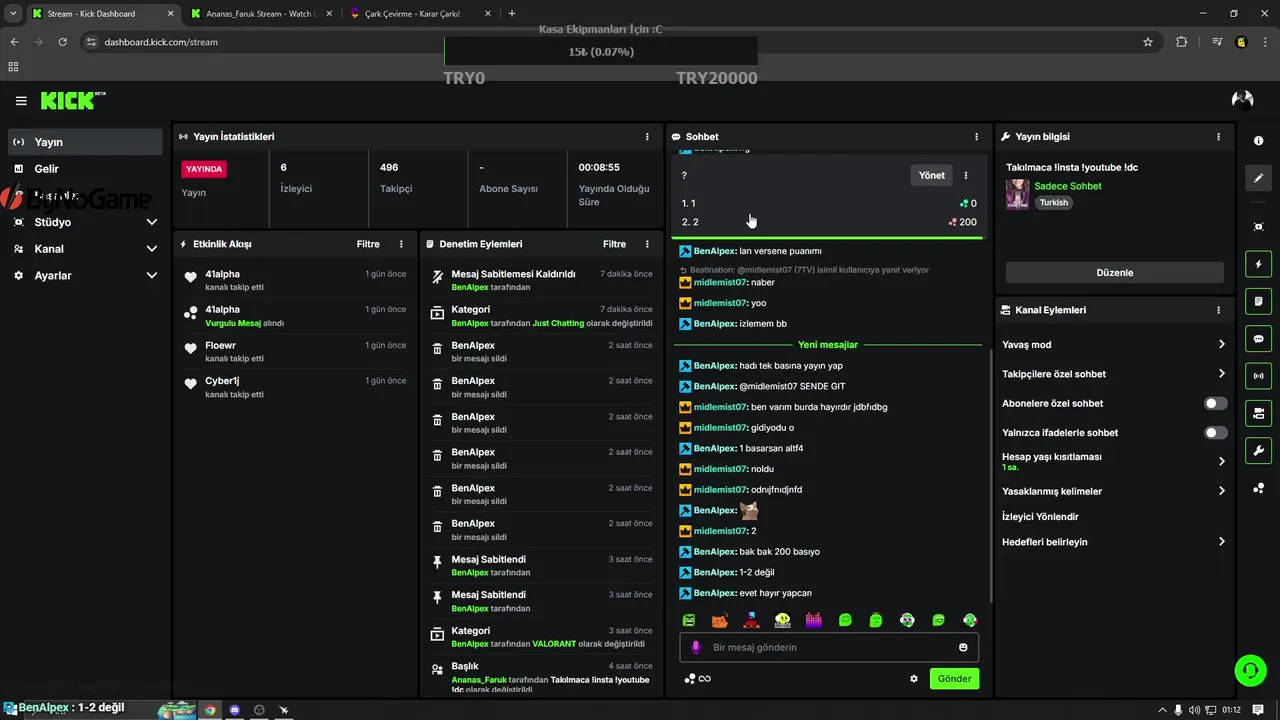Click the lightning bolt icon in the right sidebar
Viewport: 1280px width, 720px height.
[1258, 264]
